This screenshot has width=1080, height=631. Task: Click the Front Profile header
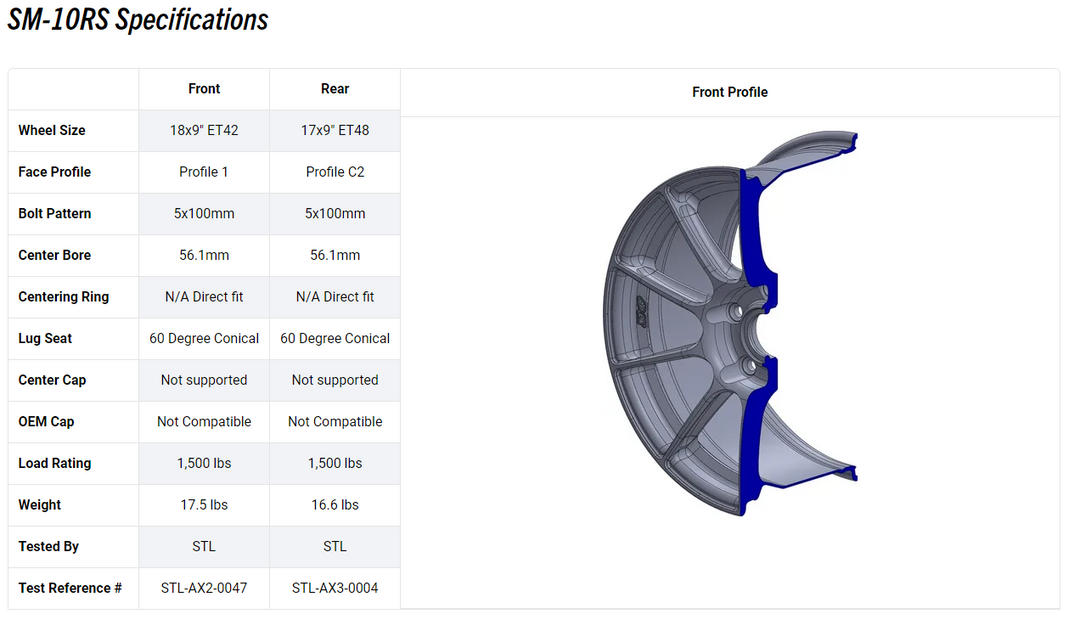(729, 92)
